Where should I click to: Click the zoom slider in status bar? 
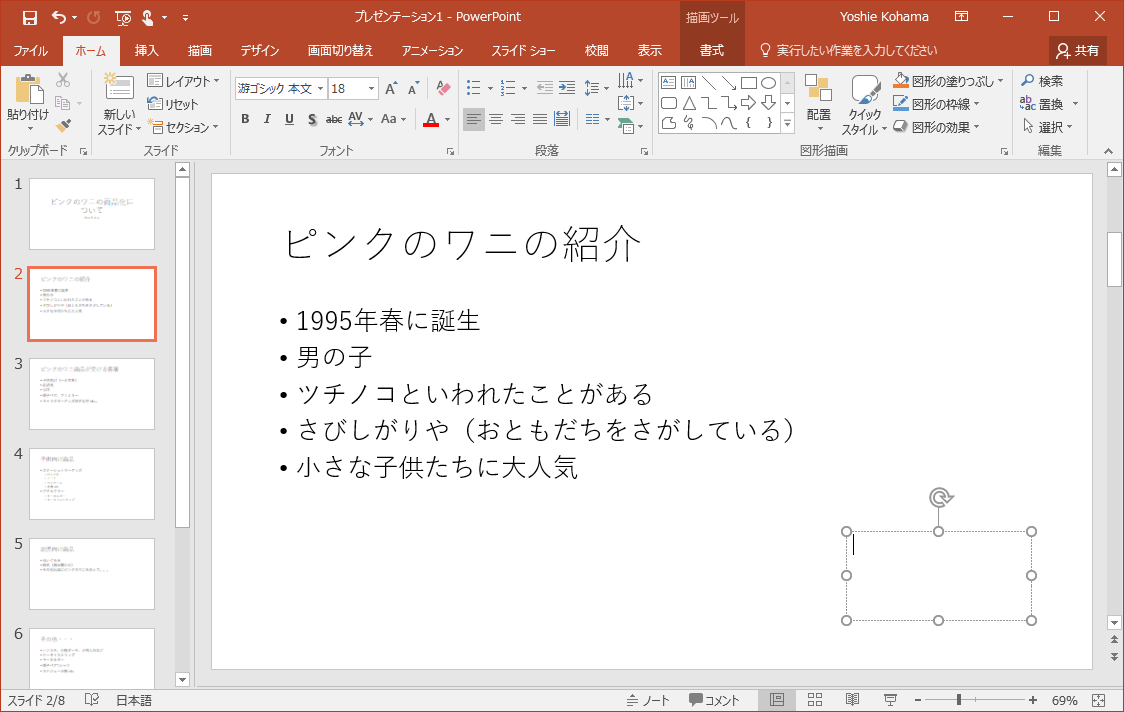point(958,700)
